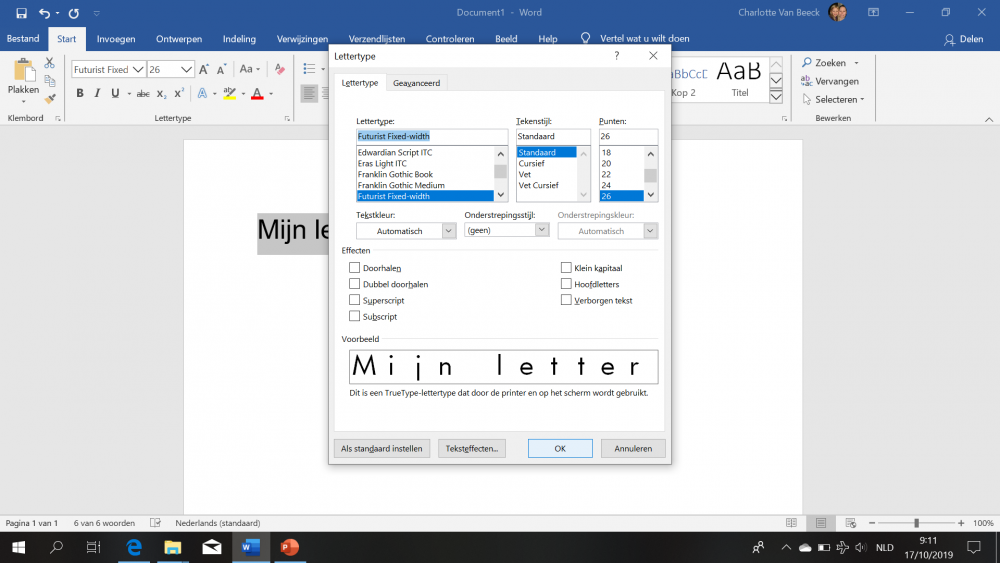Click the Italic icon in the ribbon
This screenshot has width=1000, height=563.
pos(97,94)
